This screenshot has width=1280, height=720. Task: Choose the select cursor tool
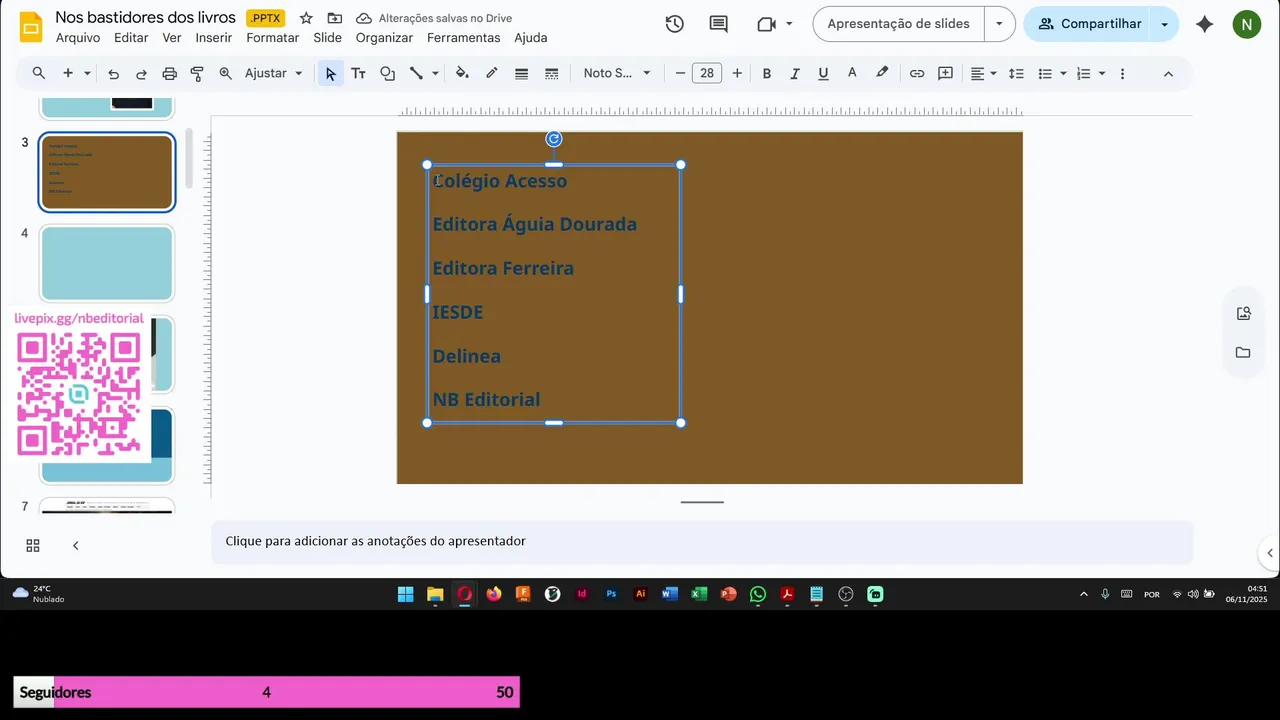[x=331, y=73]
